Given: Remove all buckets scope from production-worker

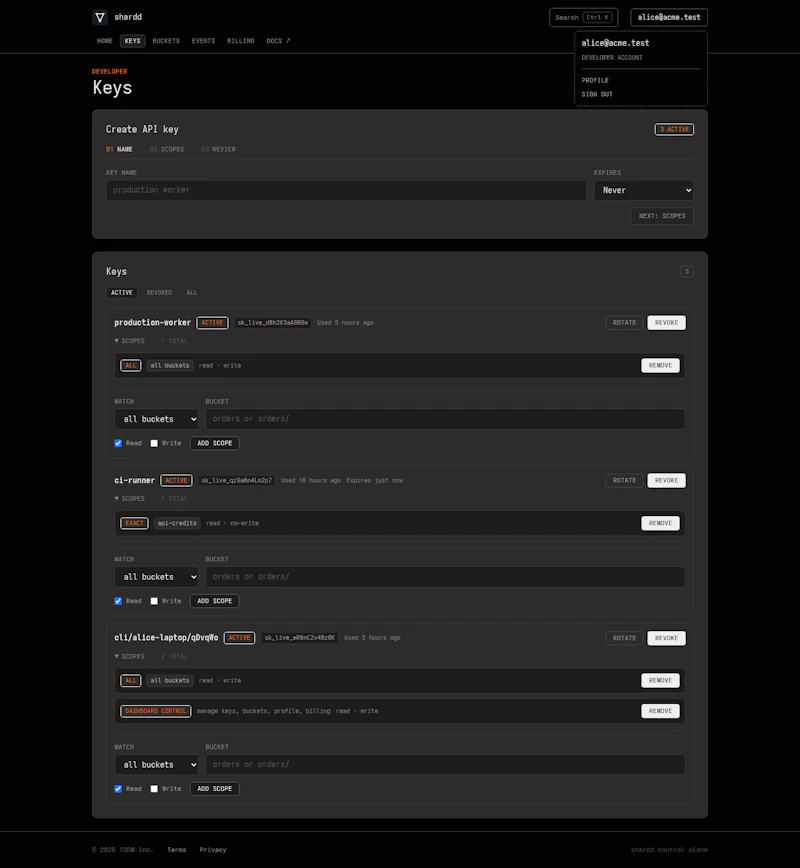Looking at the screenshot, I should click(660, 365).
